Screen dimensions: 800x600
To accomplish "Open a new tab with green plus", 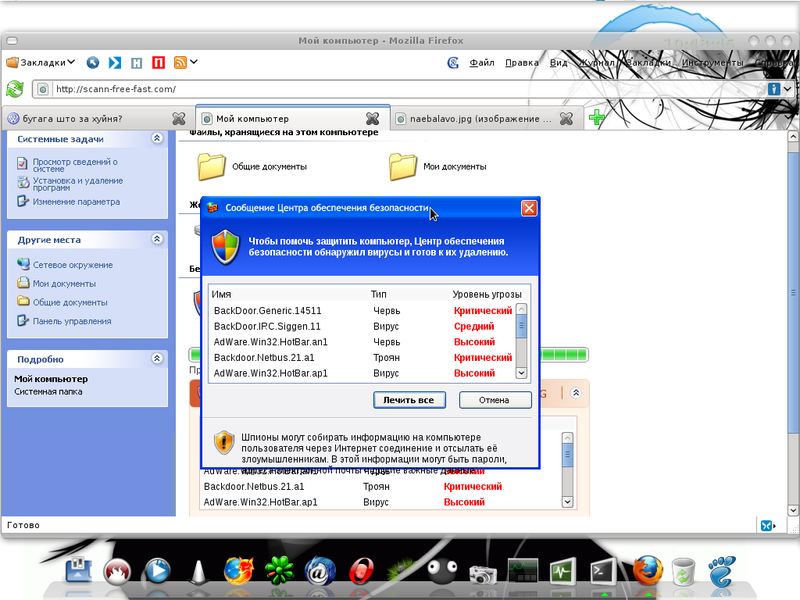I will 596,118.
